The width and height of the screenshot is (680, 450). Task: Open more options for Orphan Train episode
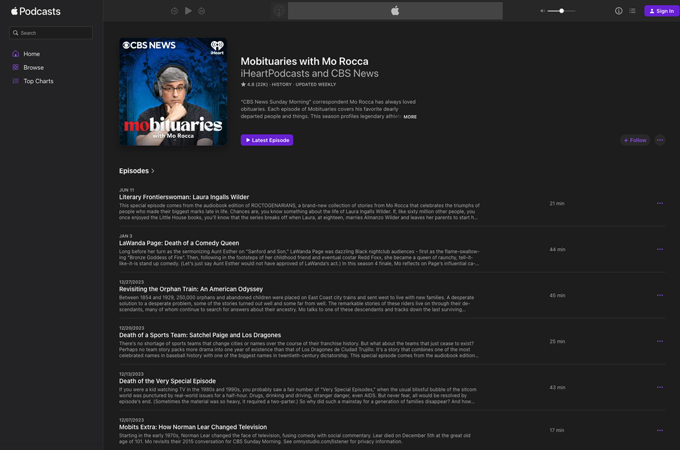point(660,295)
